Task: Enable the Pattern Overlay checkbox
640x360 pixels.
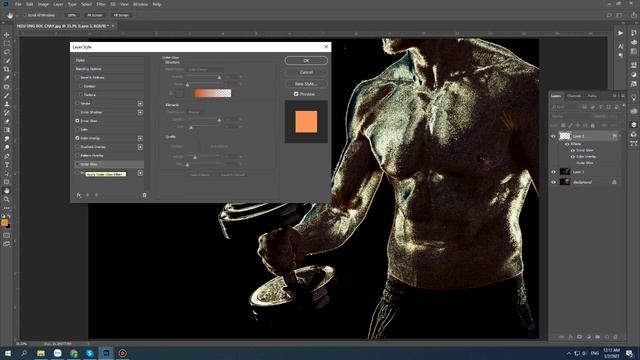Action: pyautogui.click(x=77, y=156)
